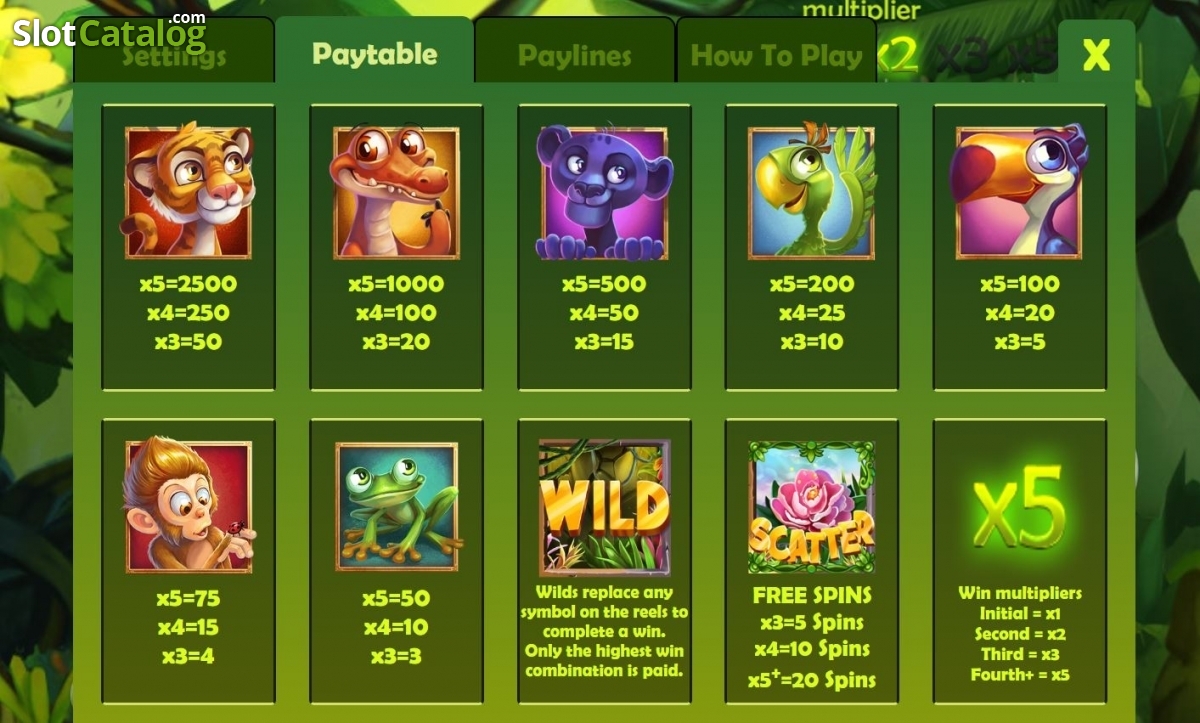1200x723 pixels.
Task: Open the How To Play tab
Action: point(776,54)
